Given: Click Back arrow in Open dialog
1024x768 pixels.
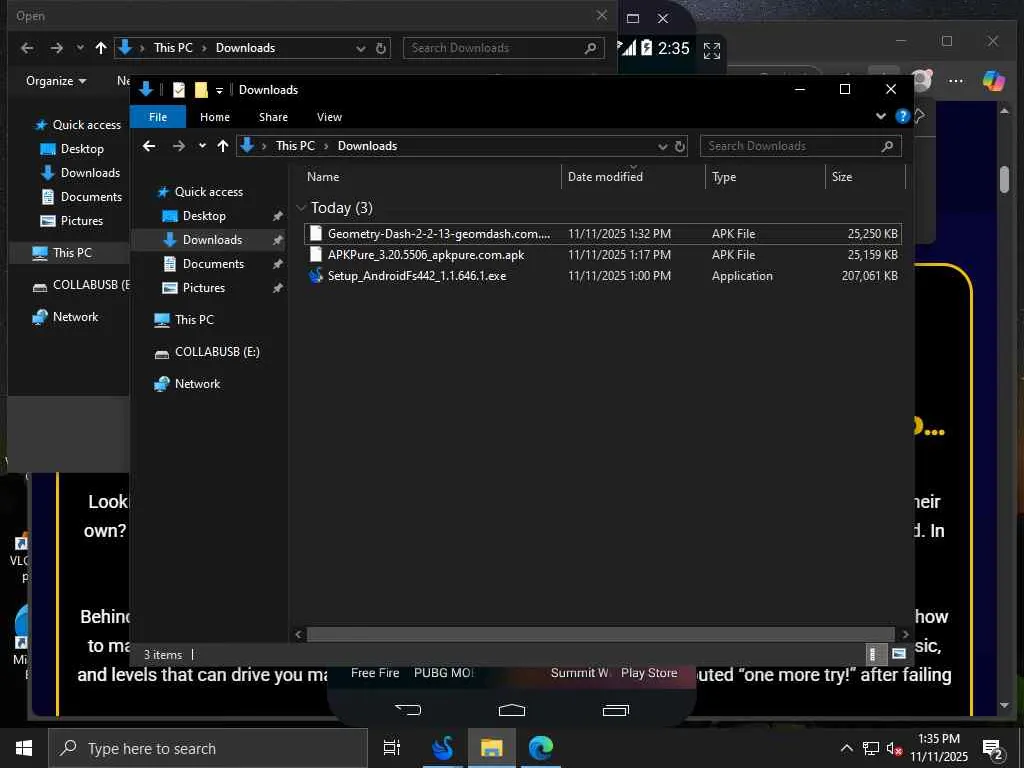Looking at the screenshot, I should [x=27, y=48].
